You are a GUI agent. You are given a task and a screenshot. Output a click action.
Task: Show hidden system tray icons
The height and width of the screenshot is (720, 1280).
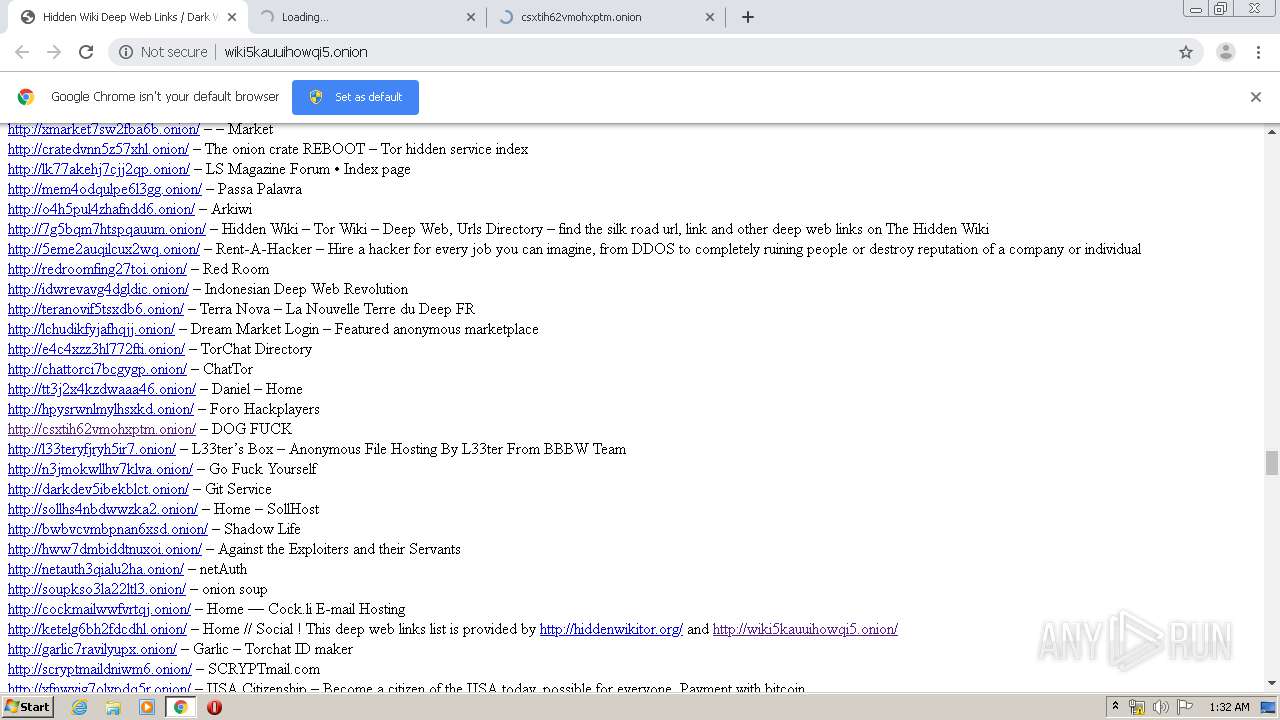click(x=1118, y=707)
